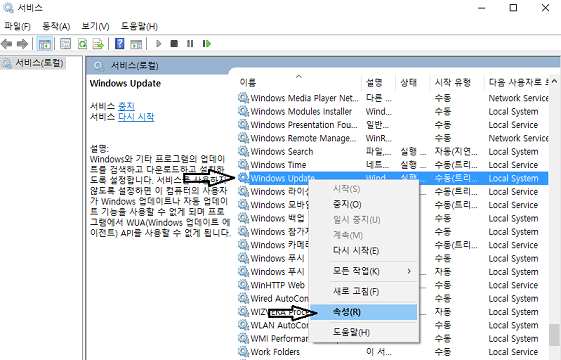The width and height of the screenshot is (561, 360).
Task: Open the 파일(F) menu
Action: click(17, 26)
